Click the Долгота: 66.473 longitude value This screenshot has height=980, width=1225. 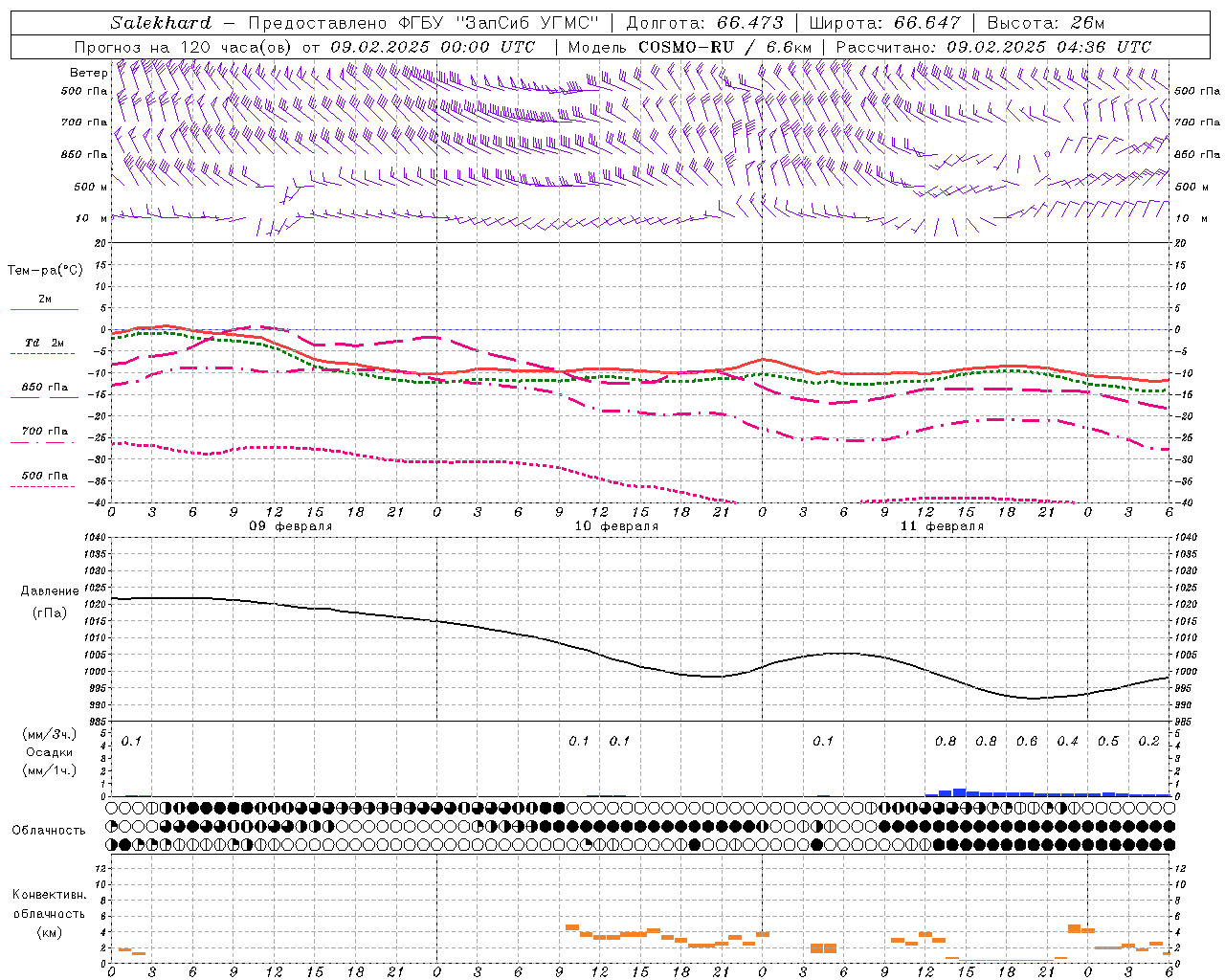pos(704,23)
